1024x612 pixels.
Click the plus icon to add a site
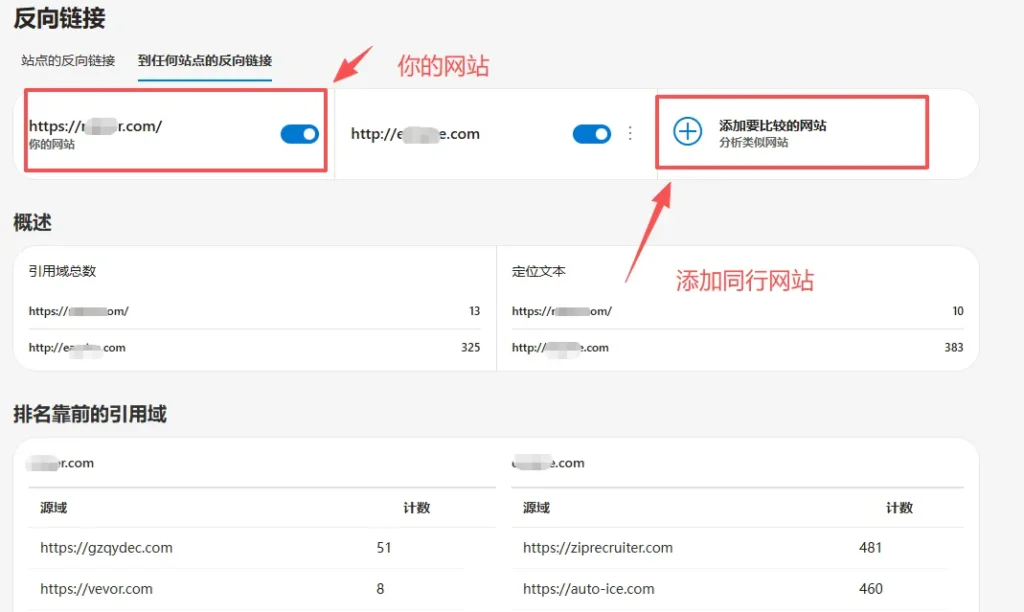[x=687, y=132]
